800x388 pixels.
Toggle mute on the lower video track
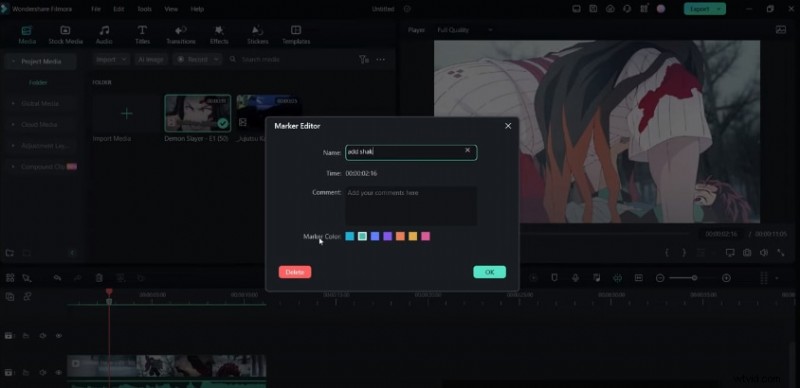pos(43,373)
